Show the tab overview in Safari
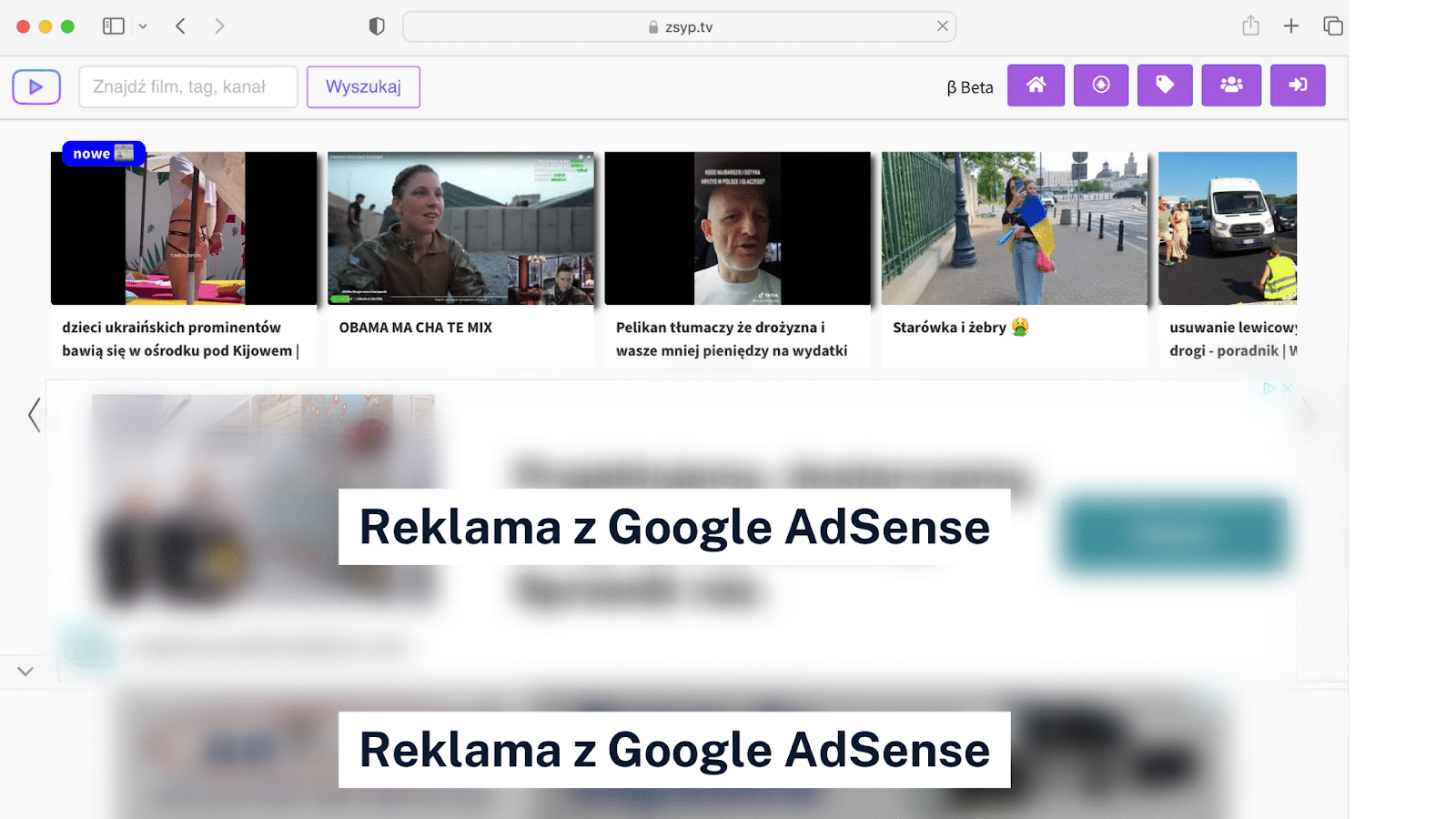The height and width of the screenshot is (819, 1456). coord(1333,26)
